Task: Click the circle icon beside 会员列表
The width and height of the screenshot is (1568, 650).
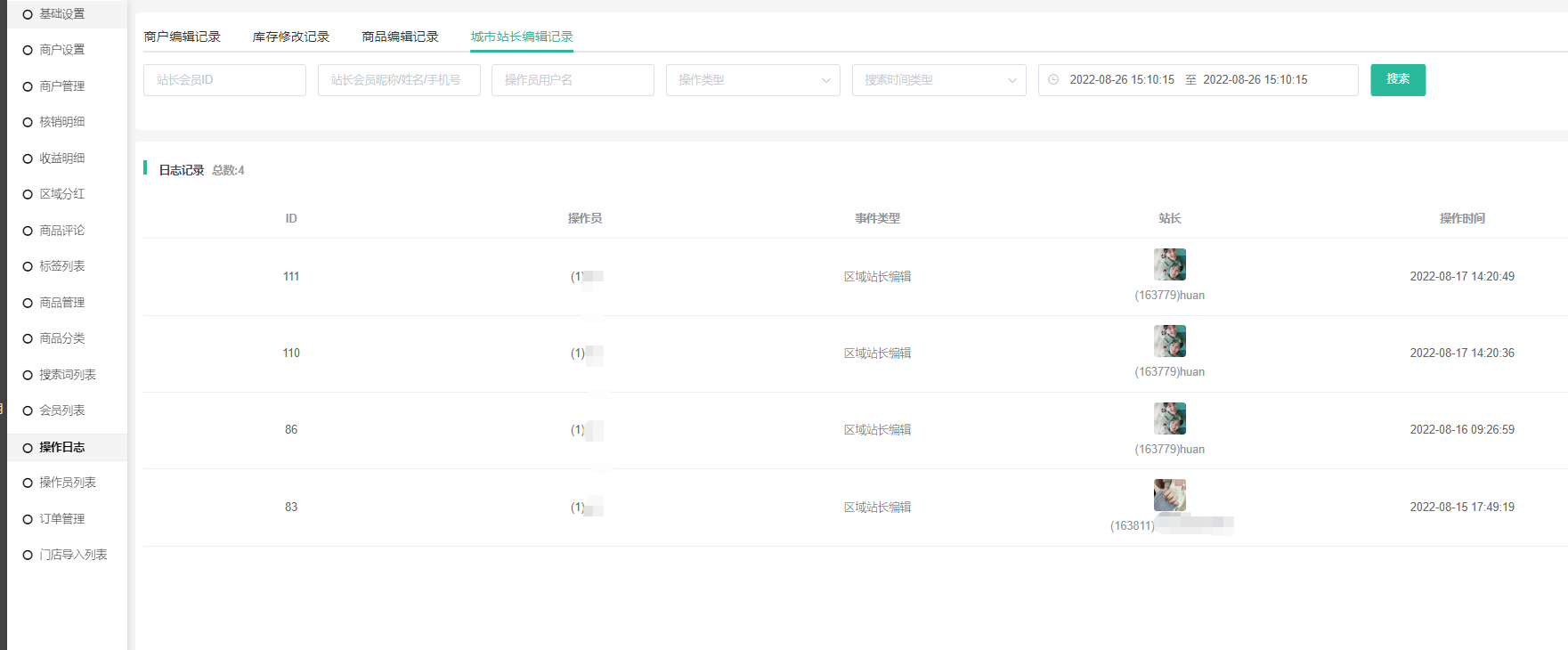Action: (x=28, y=411)
